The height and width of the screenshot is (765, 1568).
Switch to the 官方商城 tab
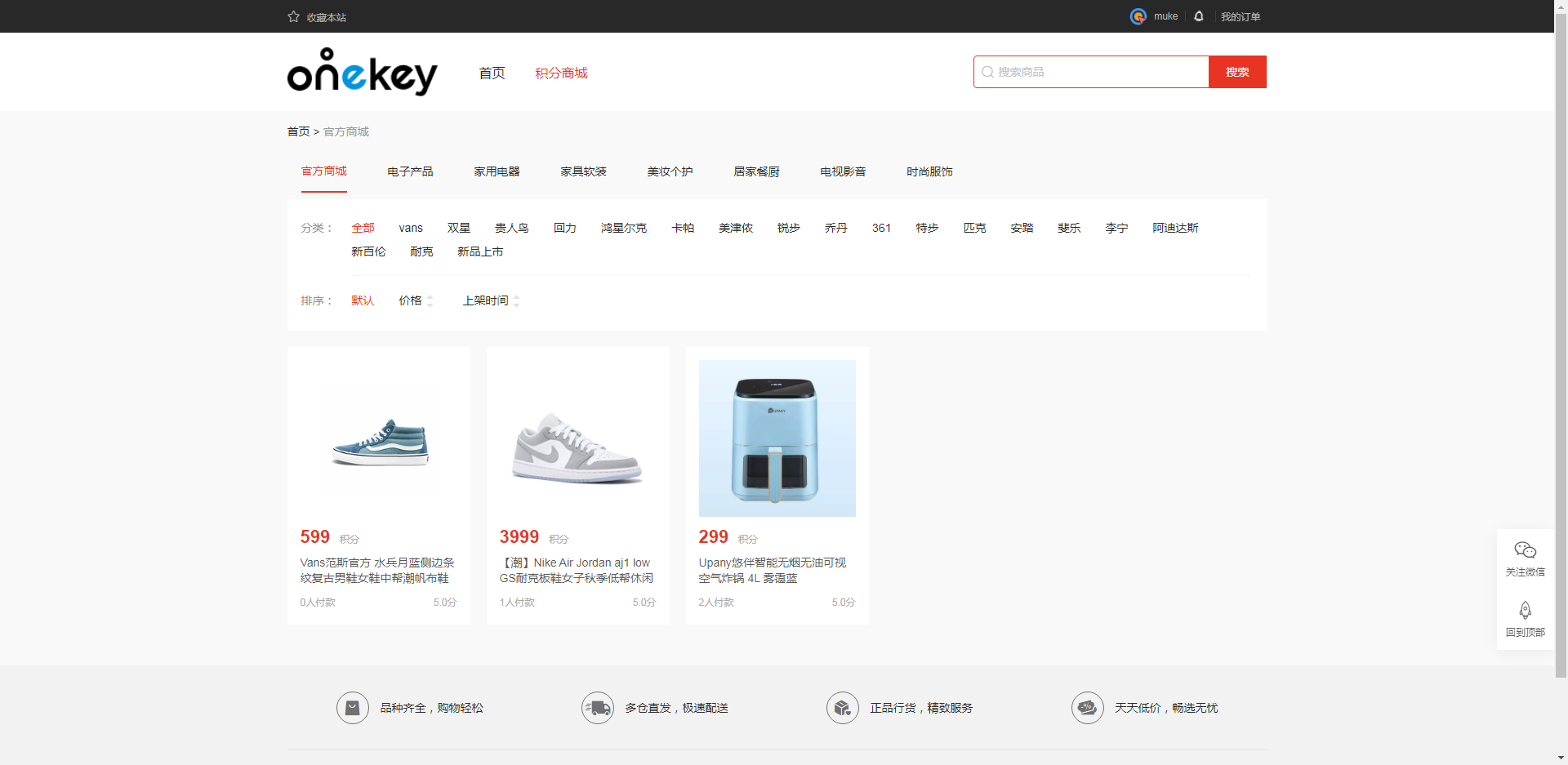pyautogui.click(x=324, y=171)
